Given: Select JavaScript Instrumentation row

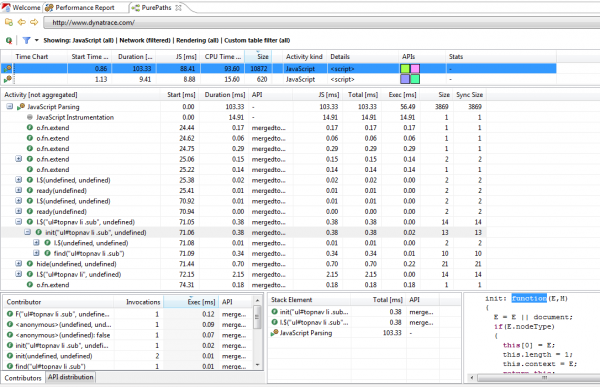Looking at the screenshot, I should (243, 117).
